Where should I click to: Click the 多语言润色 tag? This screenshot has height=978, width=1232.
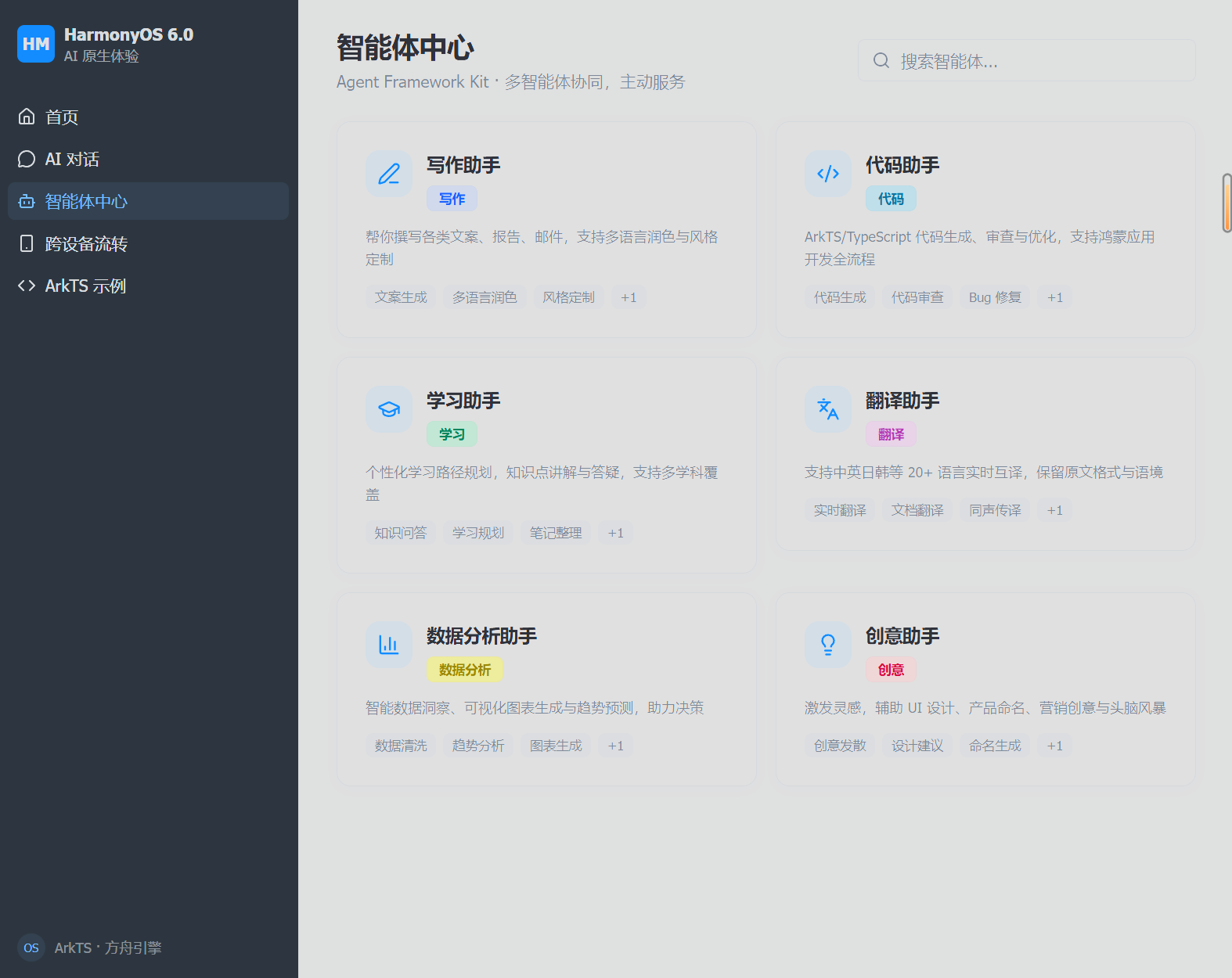485,297
